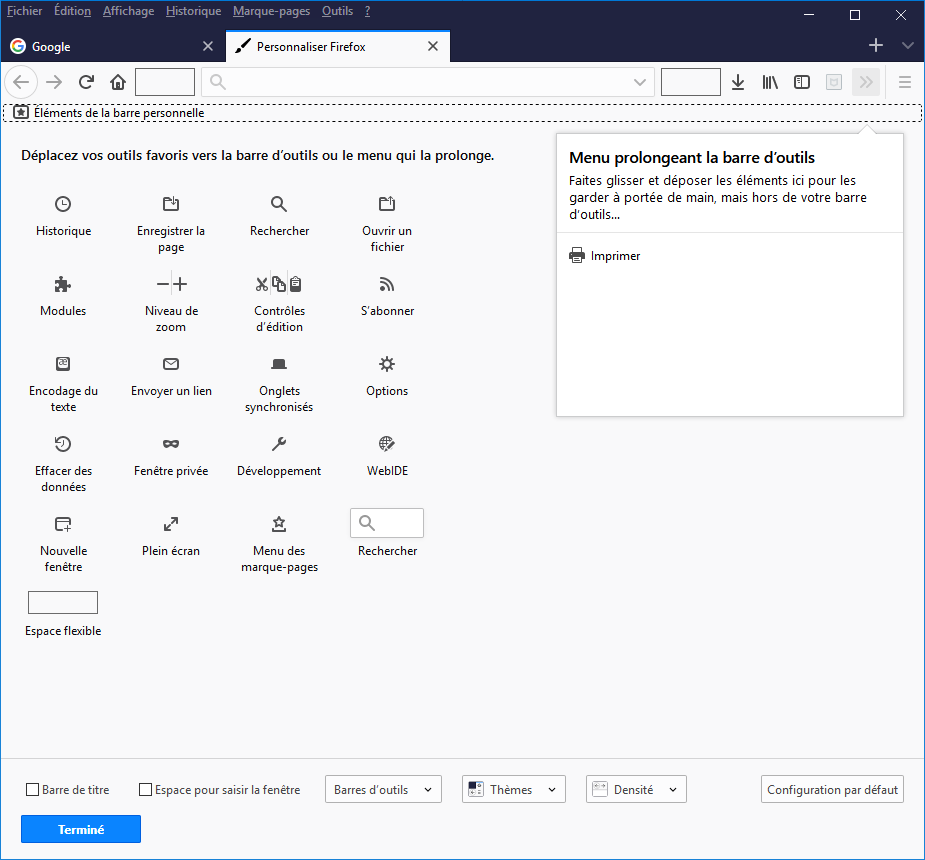
Task: Click the downloads arrow in the toolbar
Action: 738,82
